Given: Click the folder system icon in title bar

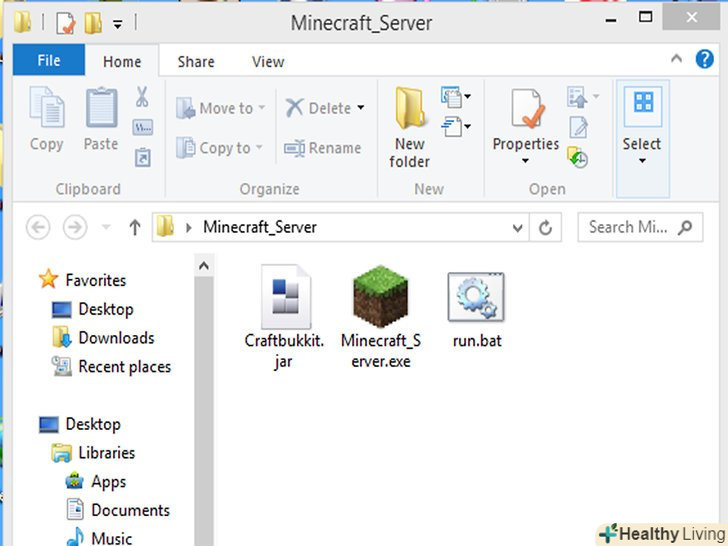Looking at the screenshot, I should coord(22,22).
